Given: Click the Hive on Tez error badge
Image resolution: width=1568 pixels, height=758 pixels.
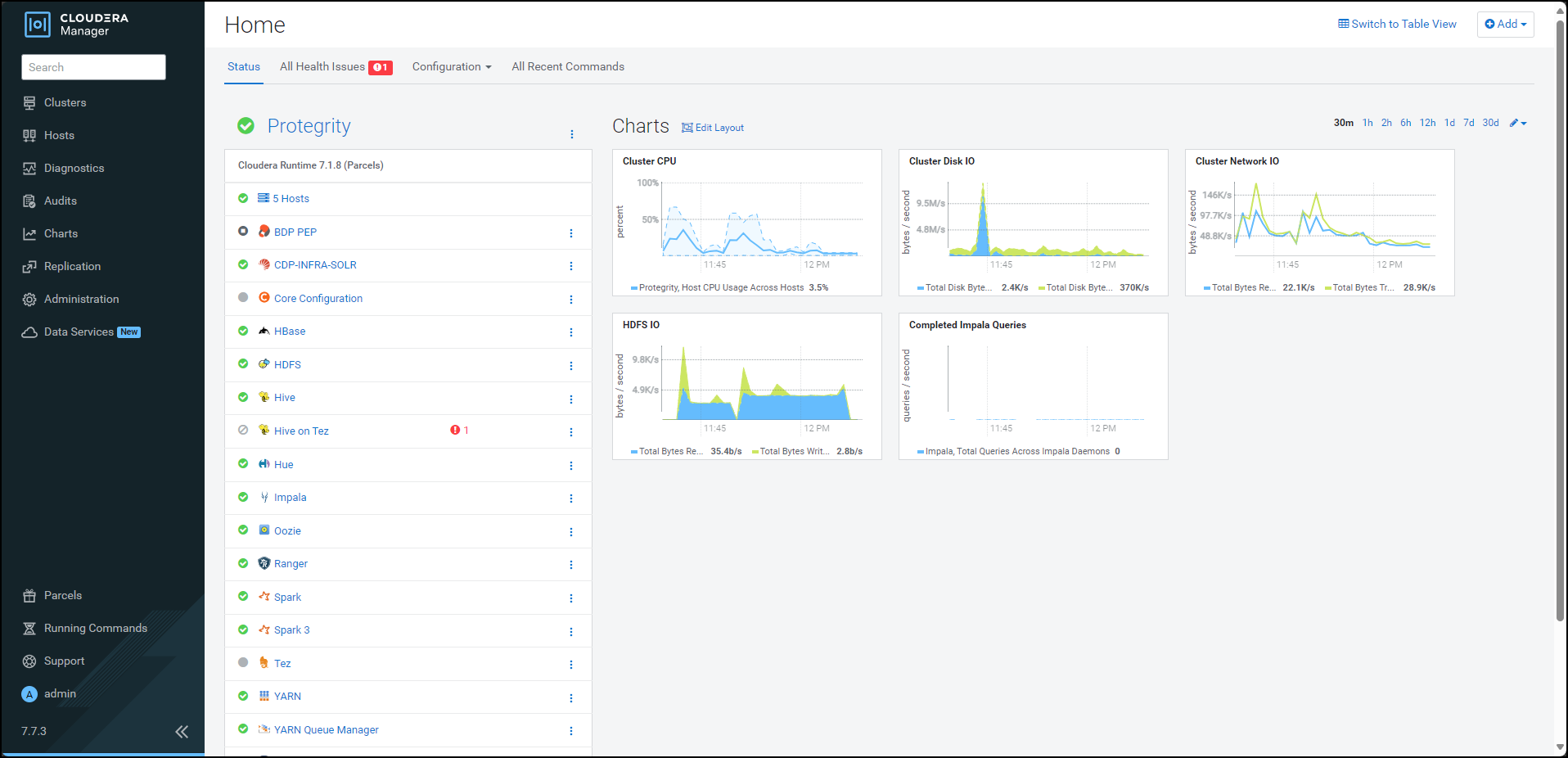Looking at the screenshot, I should [x=459, y=431].
